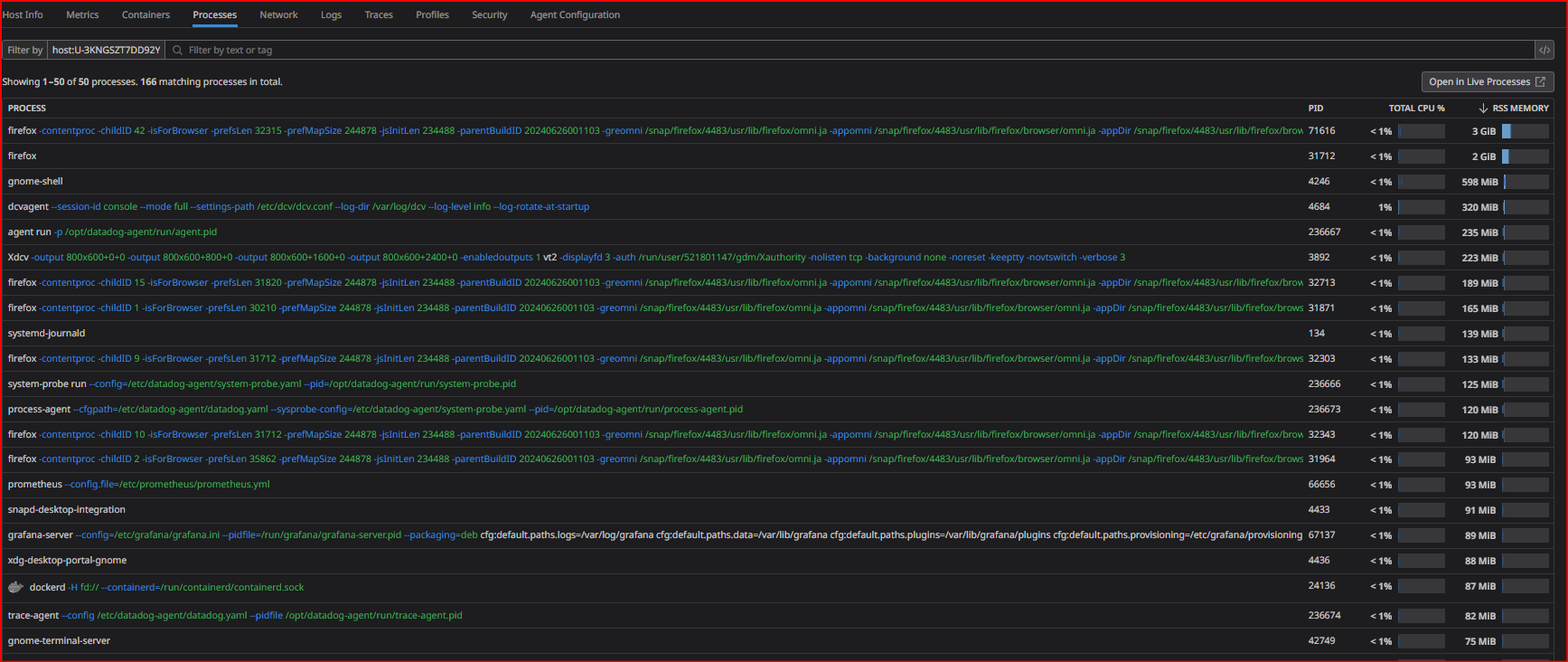Screen dimensions: 1568x662
Task: Switch to Agent Configuration tab
Action: pyautogui.click(x=575, y=15)
